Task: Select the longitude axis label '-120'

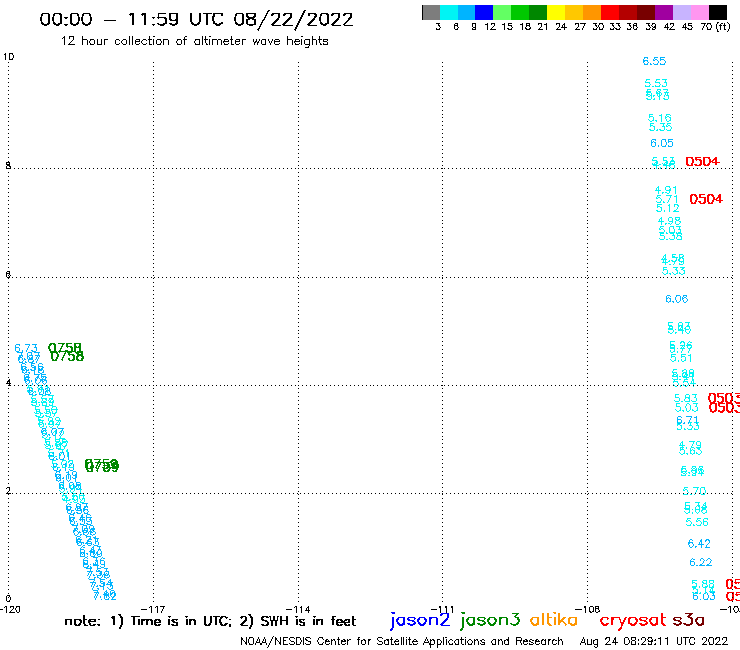Action: point(10,609)
